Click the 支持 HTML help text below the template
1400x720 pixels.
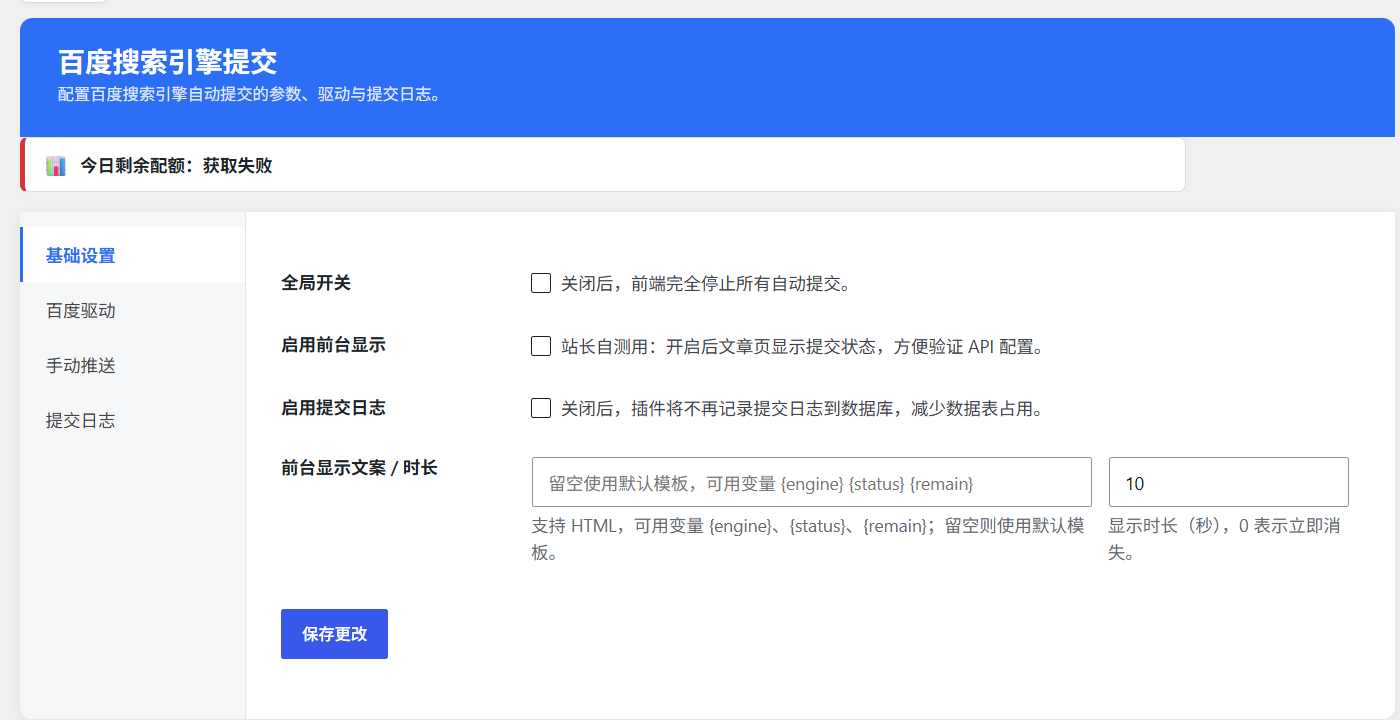[808, 539]
